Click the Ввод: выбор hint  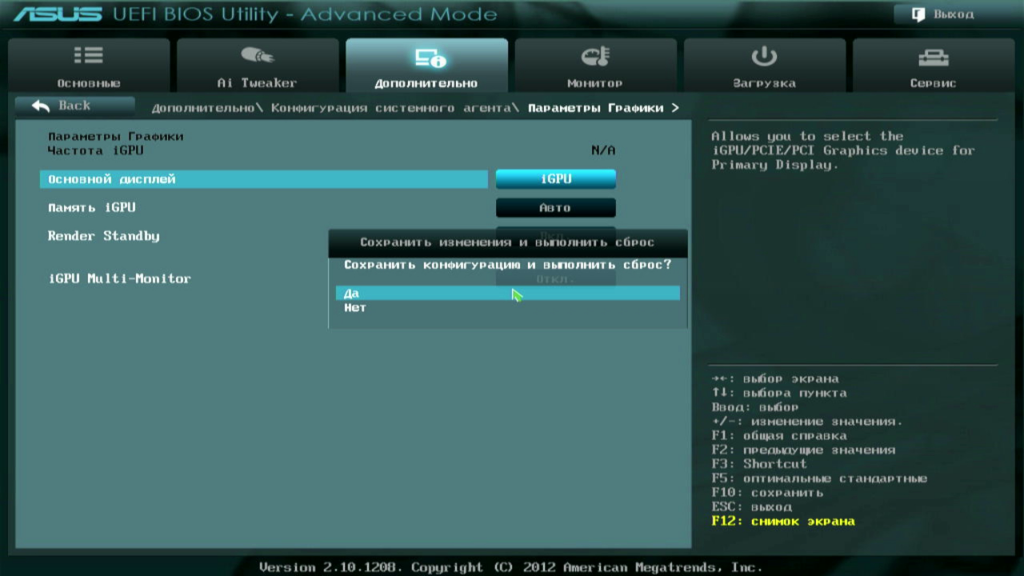click(x=755, y=408)
